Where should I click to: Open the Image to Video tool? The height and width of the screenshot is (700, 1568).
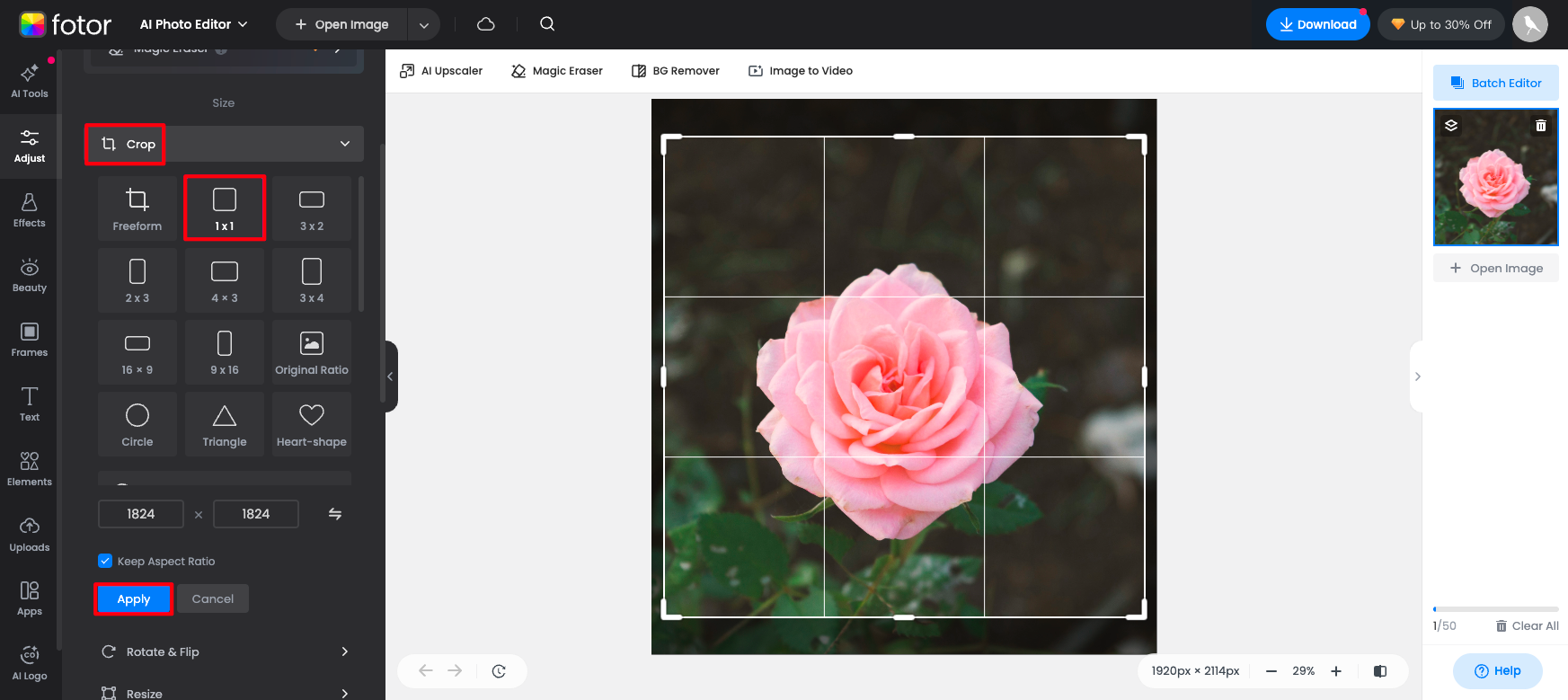pyautogui.click(x=801, y=71)
